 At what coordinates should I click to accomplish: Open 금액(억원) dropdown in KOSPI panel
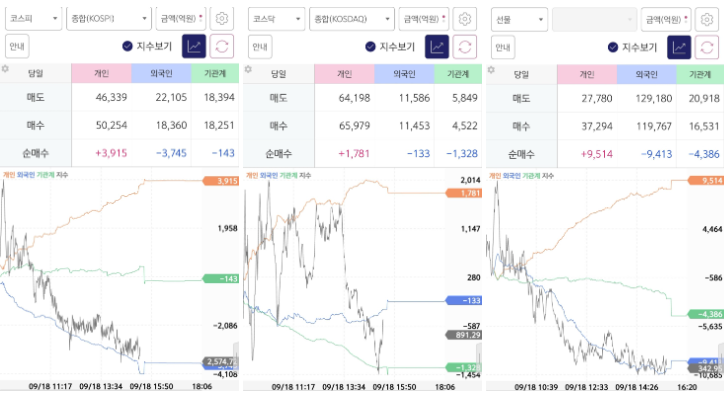[181, 19]
